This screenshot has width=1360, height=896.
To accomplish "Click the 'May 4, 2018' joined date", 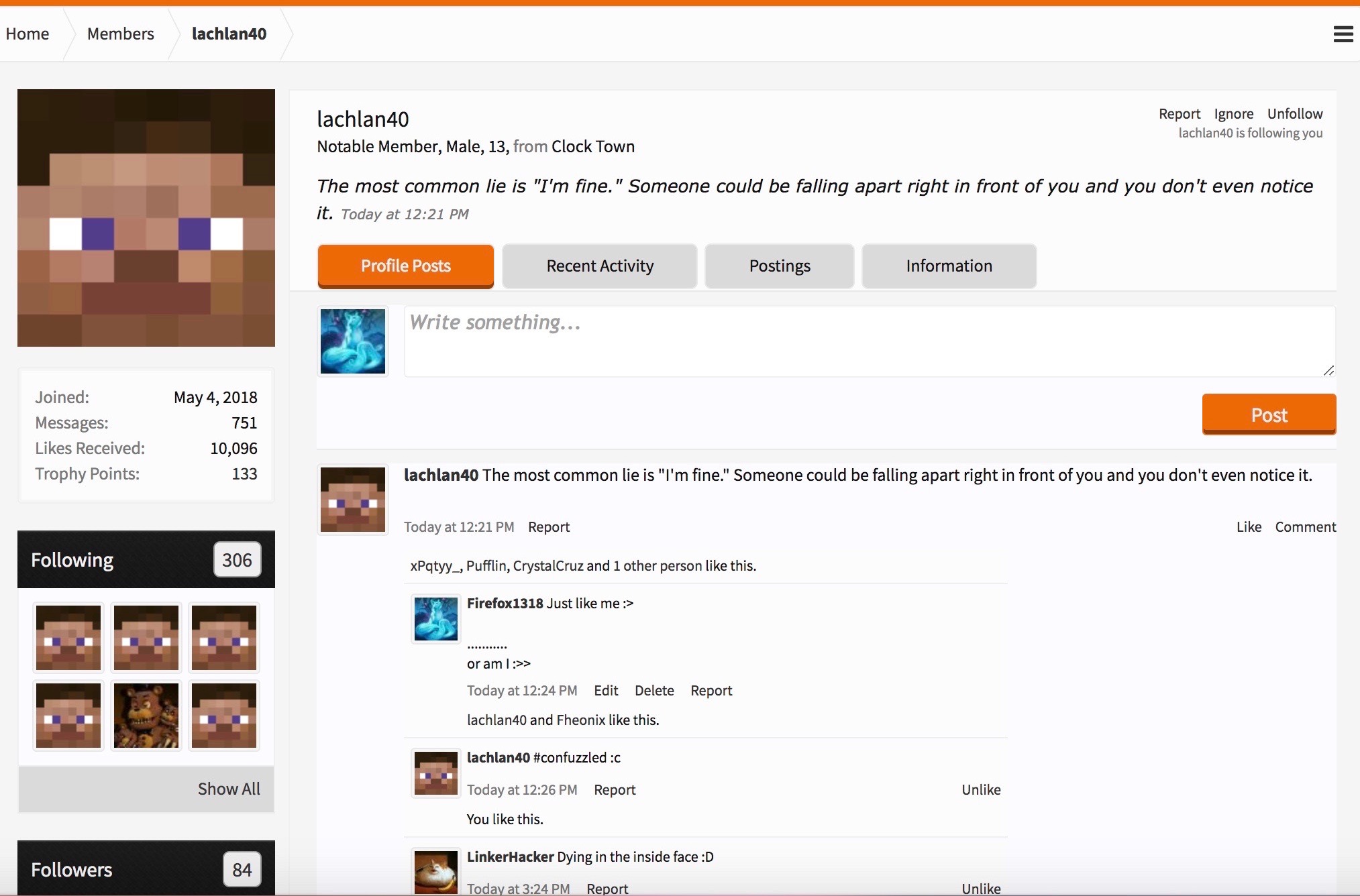I will tap(215, 398).
